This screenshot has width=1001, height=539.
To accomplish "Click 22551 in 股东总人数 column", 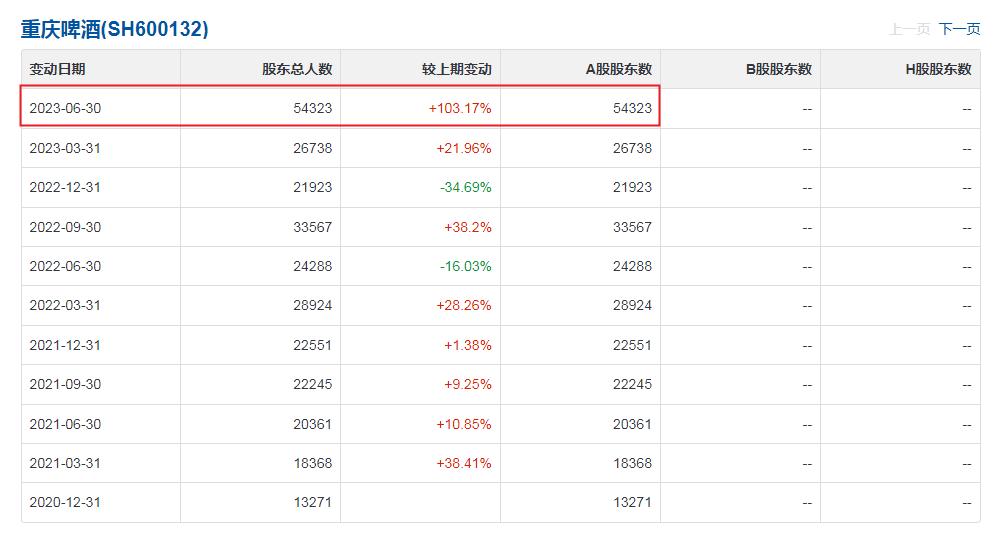I will [x=313, y=345].
